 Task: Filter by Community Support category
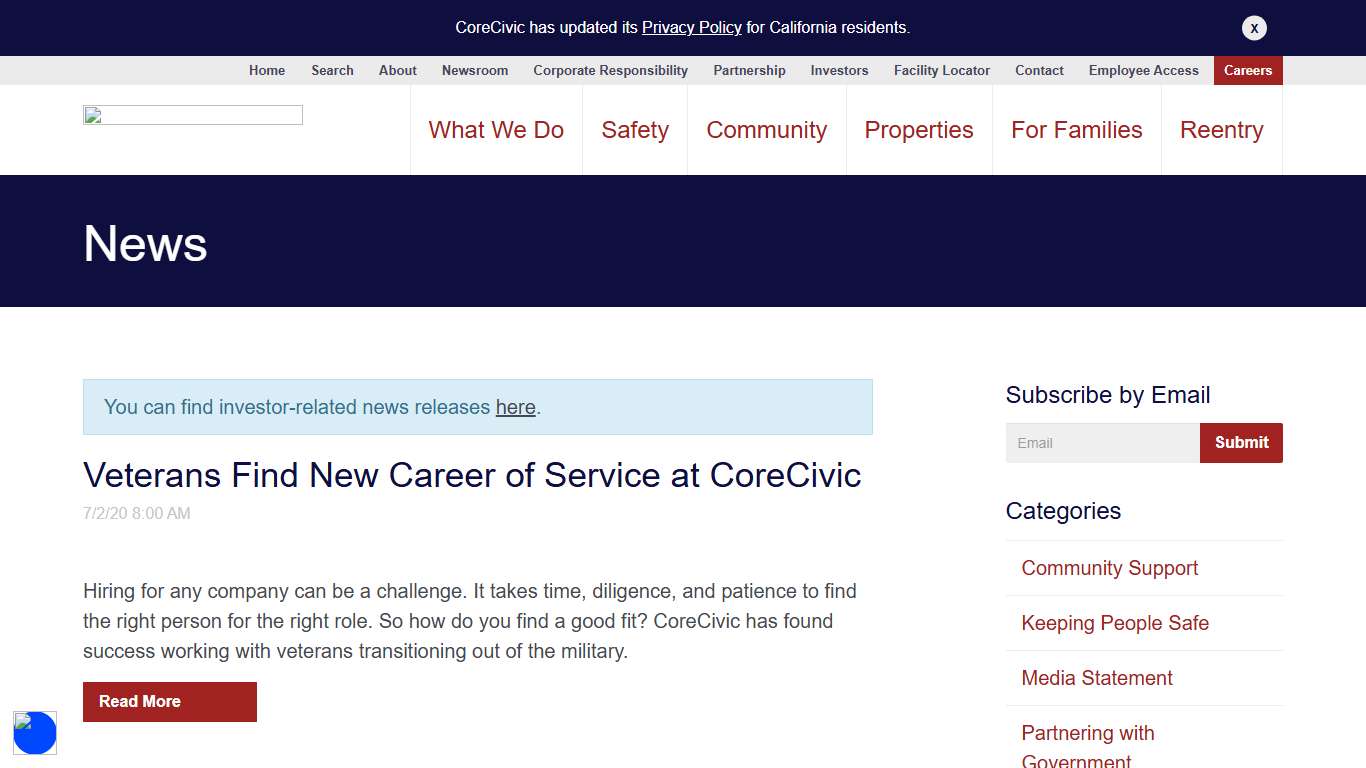tap(1109, 568)
